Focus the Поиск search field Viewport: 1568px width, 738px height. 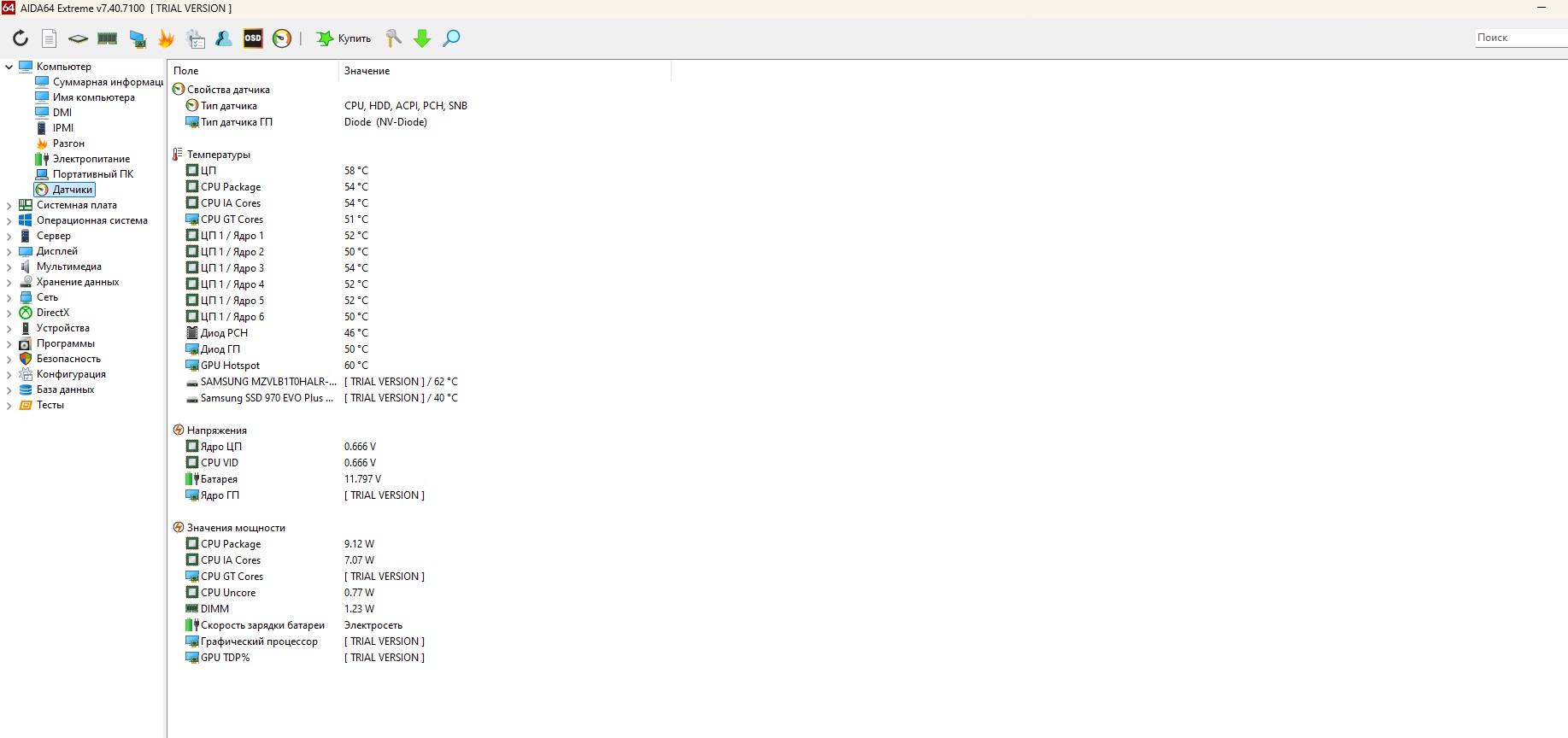(x=1521, y=38)
